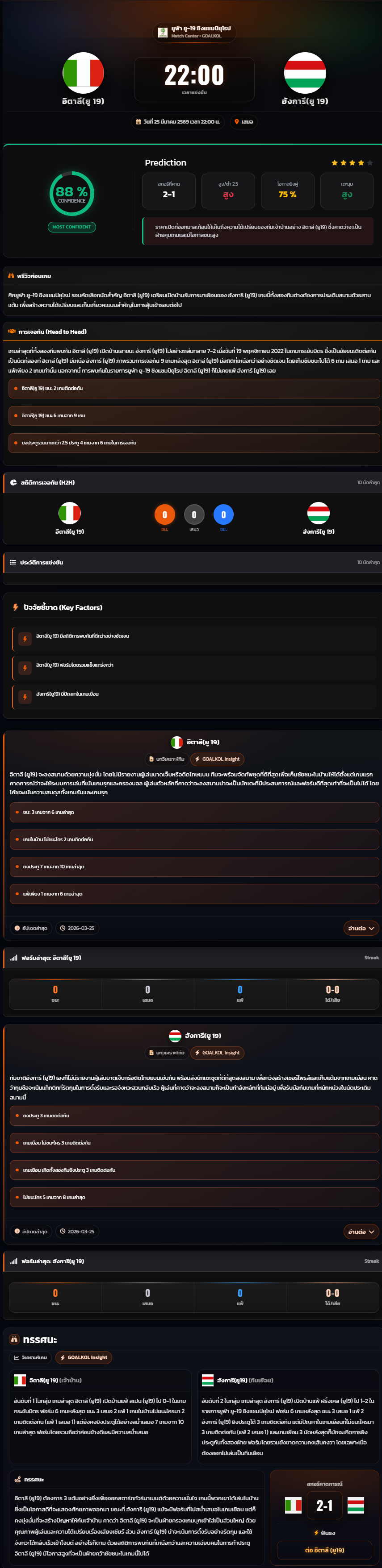Click the 88% confidence ring gauge
The image size is (382, 1568).
(x=72, y=194)
